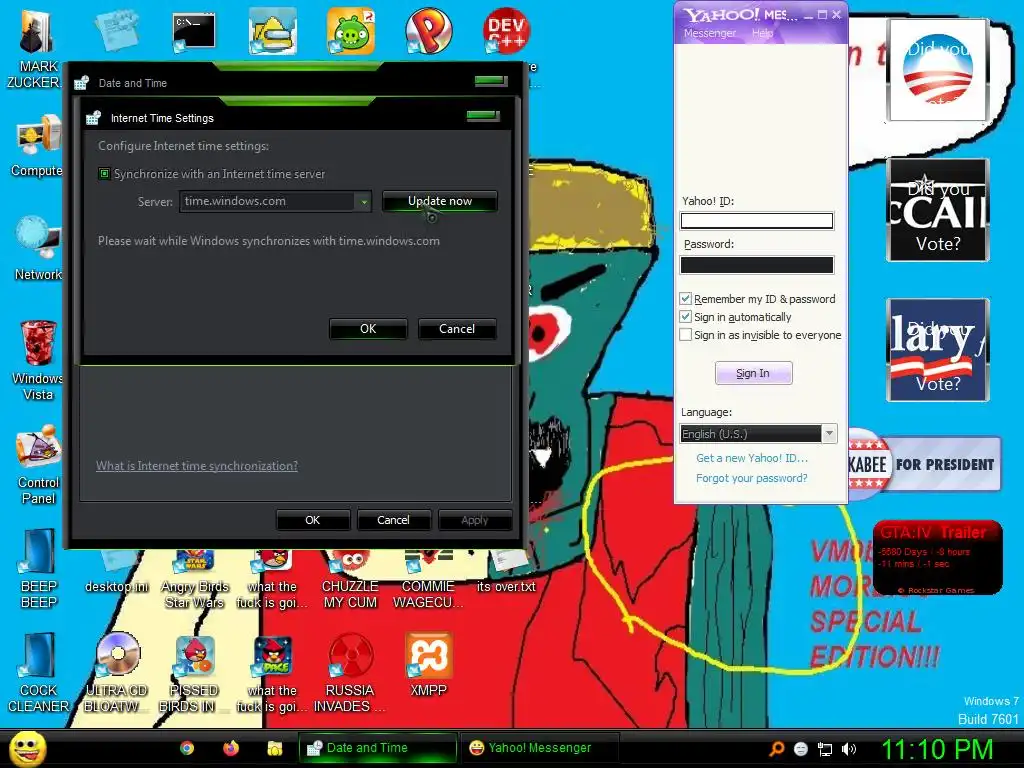The width and height of the screenshot is (1024, 768).
Task: Open the CHUZZLE MY CUM desktop icon
Action: pos(351,562)
